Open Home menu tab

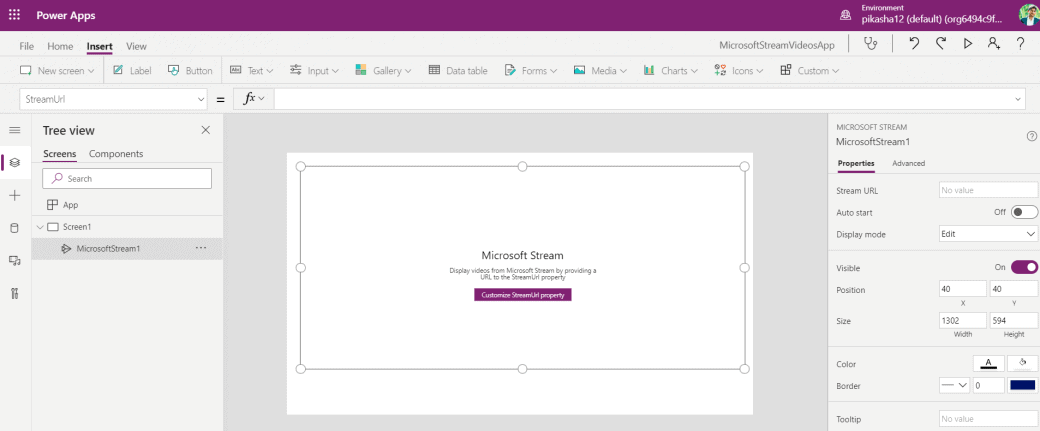pyautogui.click(x=60, y=46)
